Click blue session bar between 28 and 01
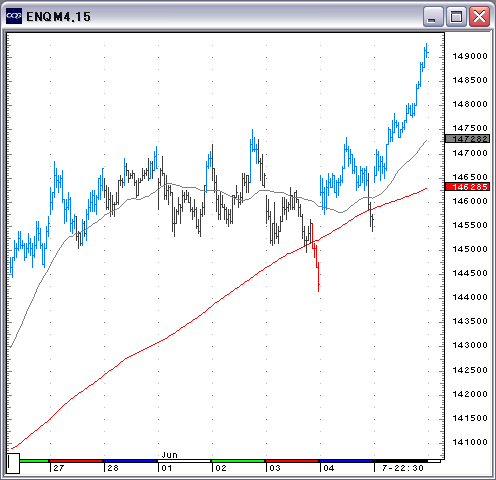The image size is (496, 480). (x=130, y=461)
